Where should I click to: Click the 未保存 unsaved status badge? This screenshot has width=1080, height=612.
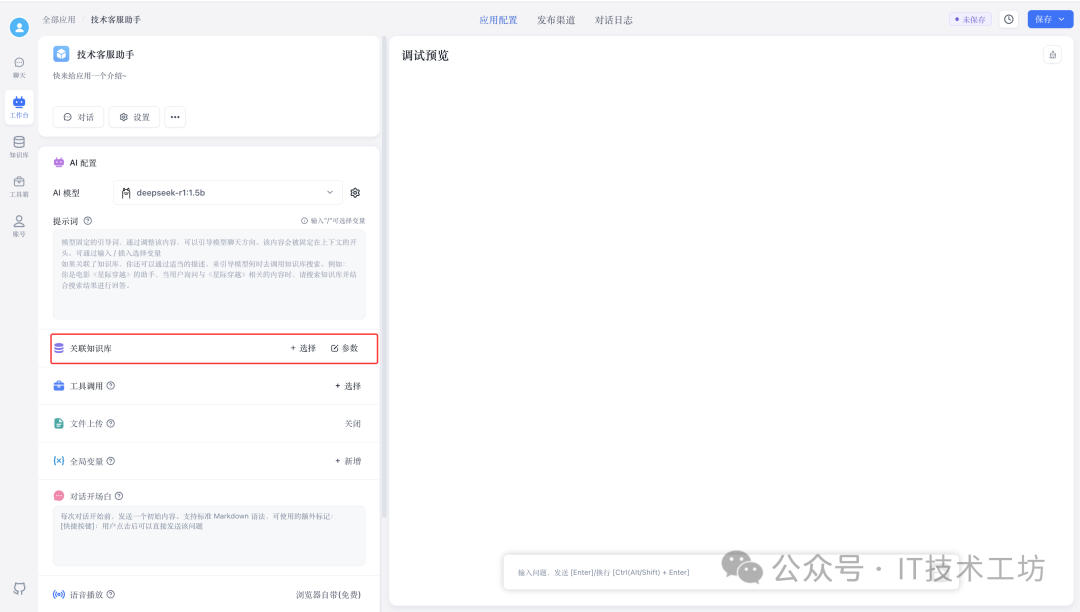tap(969, 18)
